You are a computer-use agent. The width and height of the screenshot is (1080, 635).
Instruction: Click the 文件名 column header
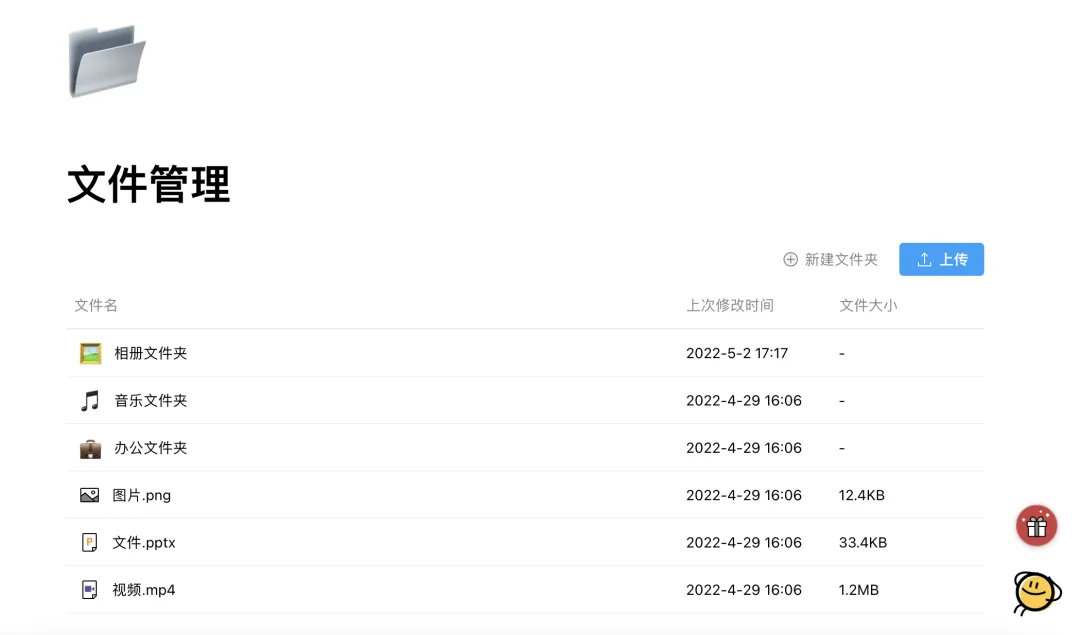tap(96, 305)
